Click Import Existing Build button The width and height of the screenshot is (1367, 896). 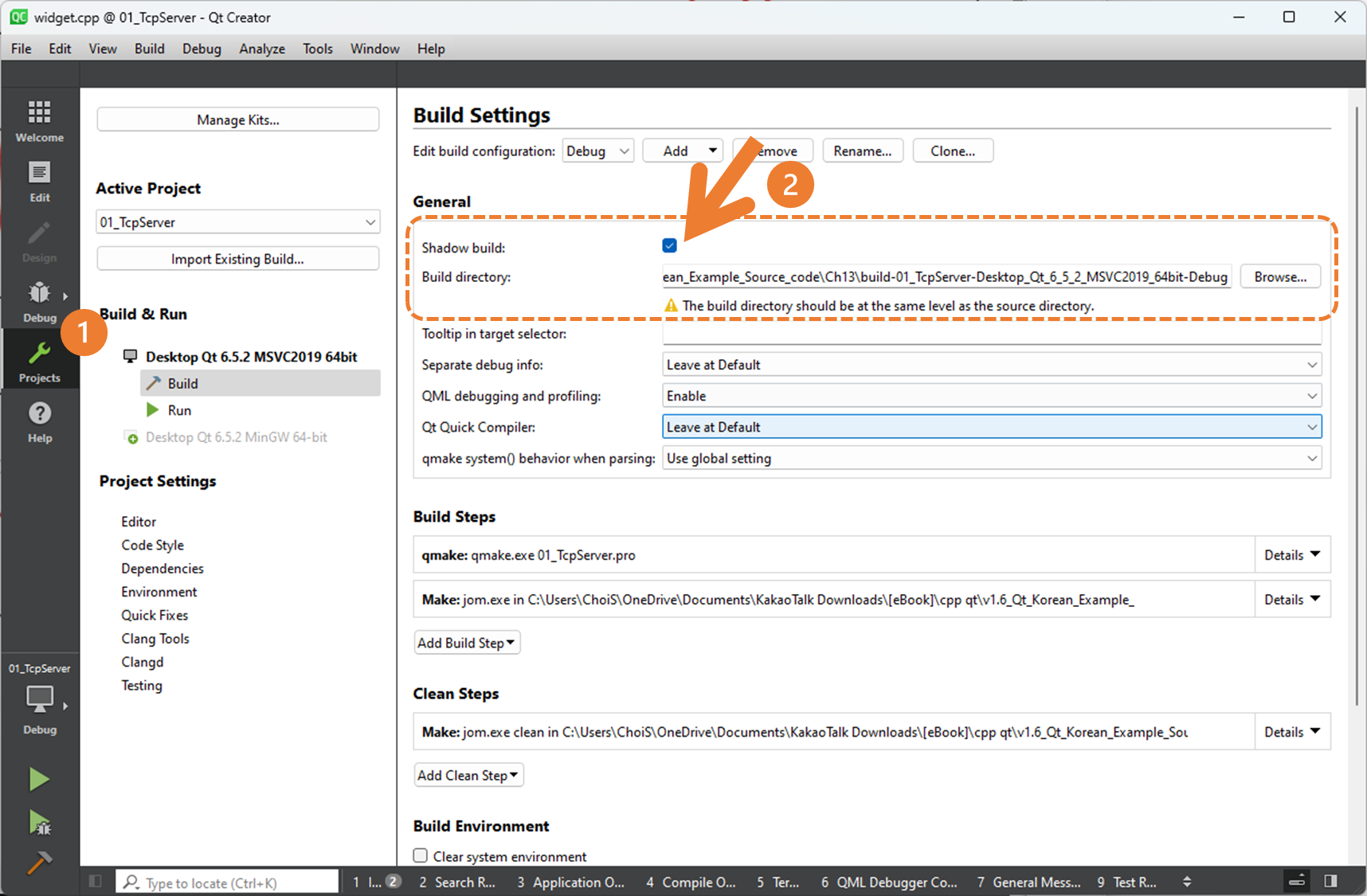point(237,259)
